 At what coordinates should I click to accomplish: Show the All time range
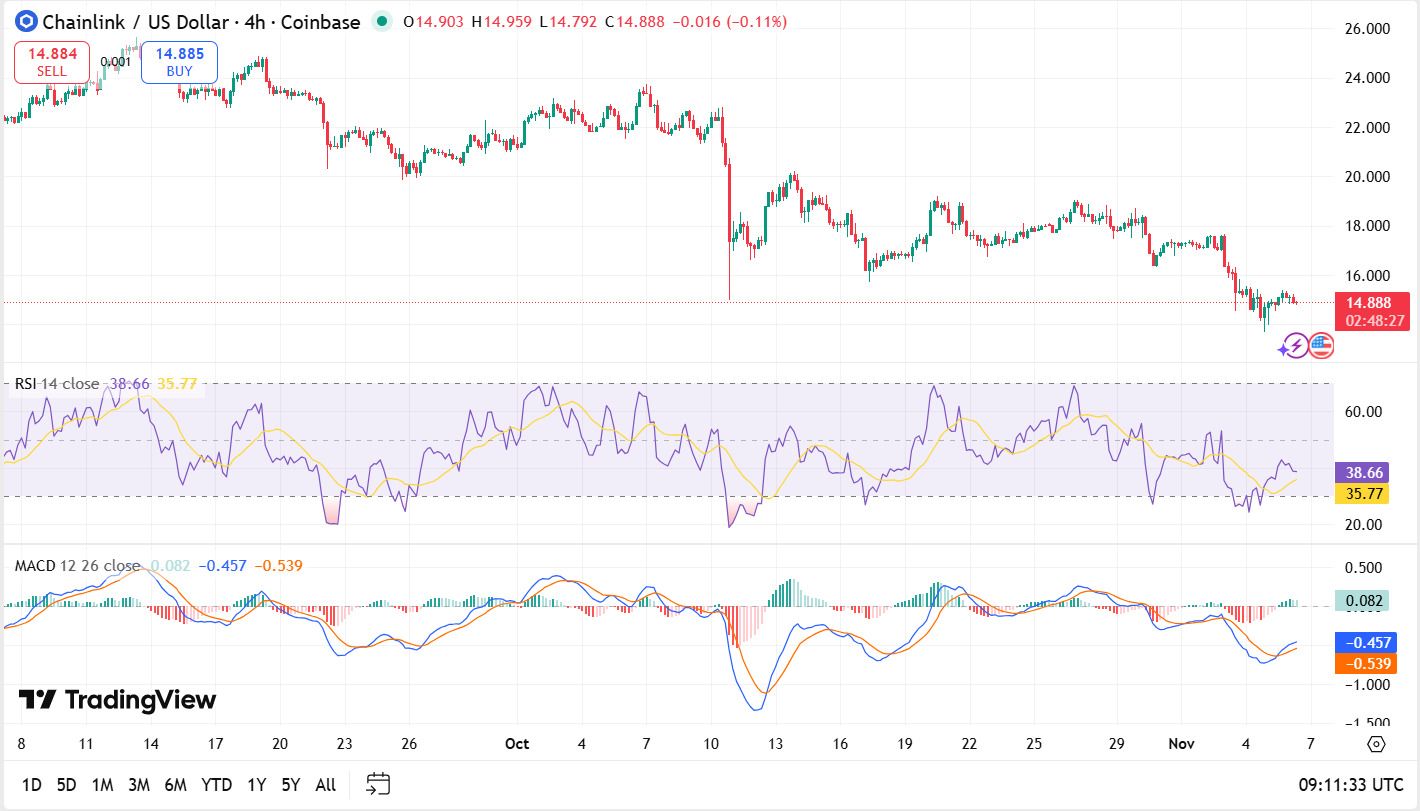click(325, 785)
